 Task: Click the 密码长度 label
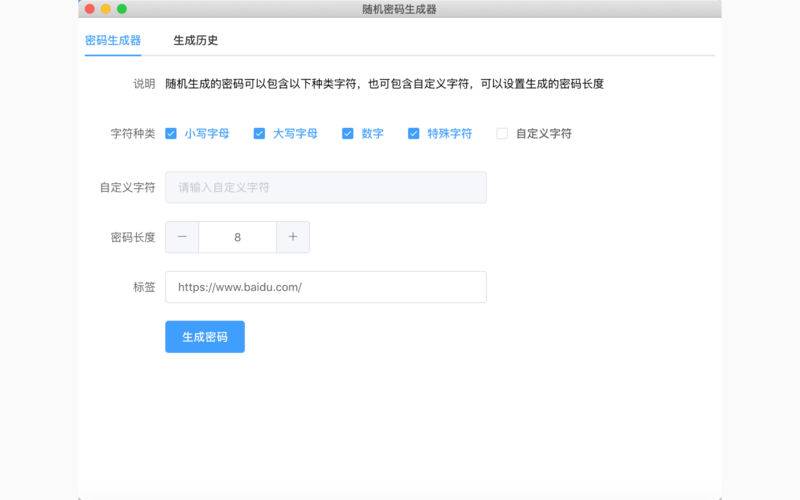tap(133, 237)
